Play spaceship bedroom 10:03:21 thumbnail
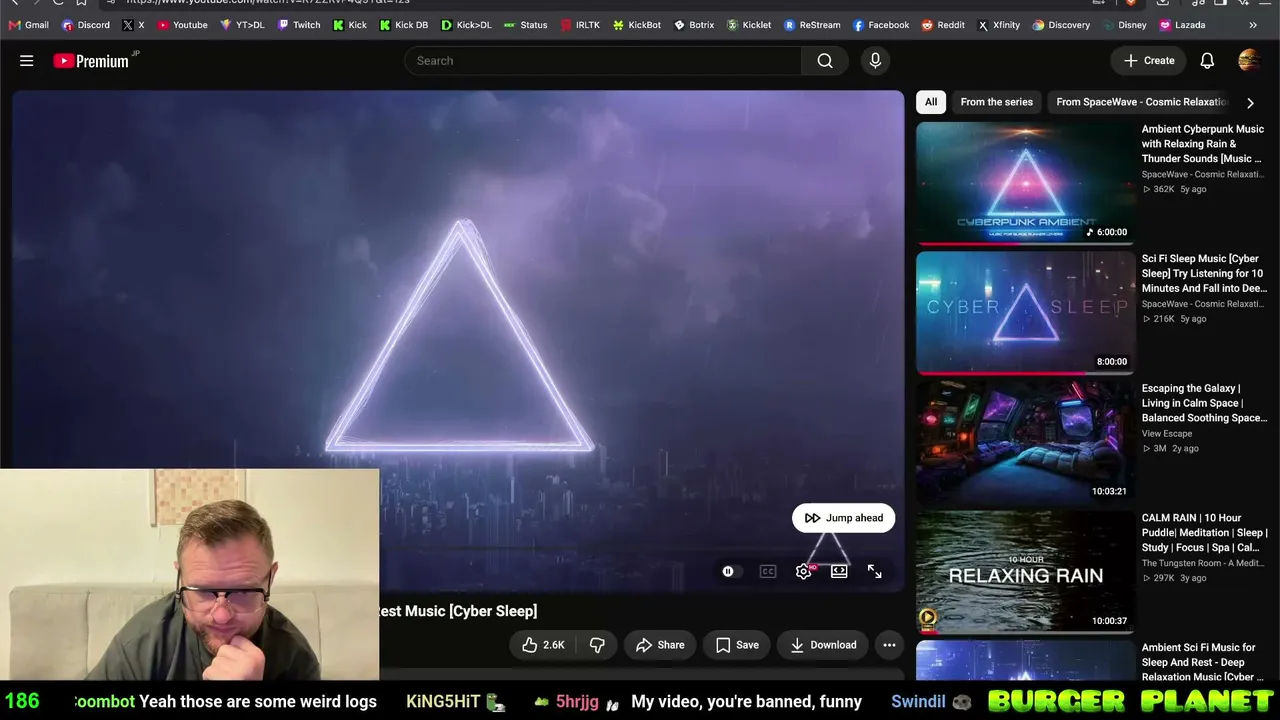Image resolution: width=1280 pixels, height=720 pixels. pyautogui.click(x=1025, y=442)
